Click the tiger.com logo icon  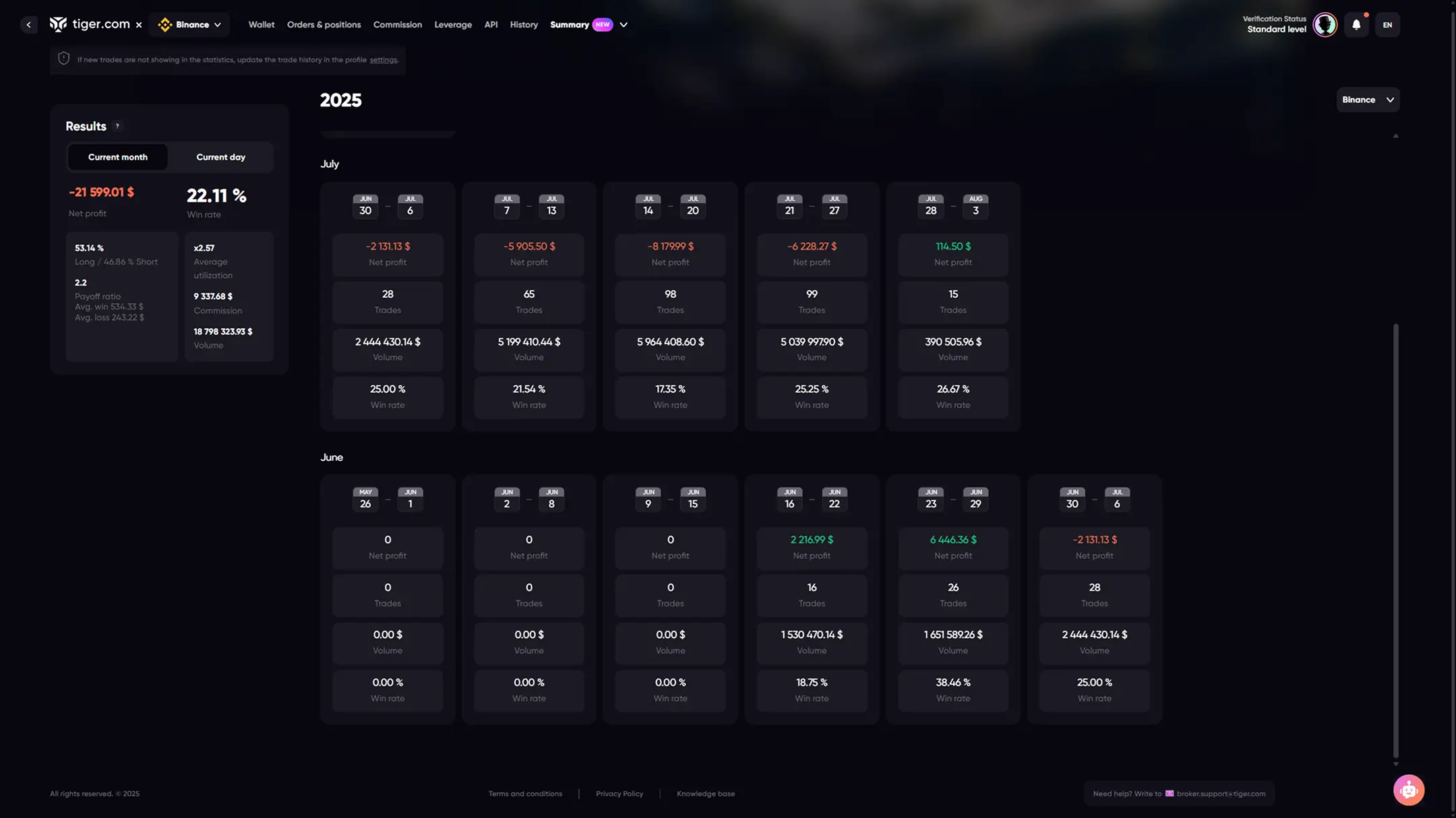tap(58, 24)
